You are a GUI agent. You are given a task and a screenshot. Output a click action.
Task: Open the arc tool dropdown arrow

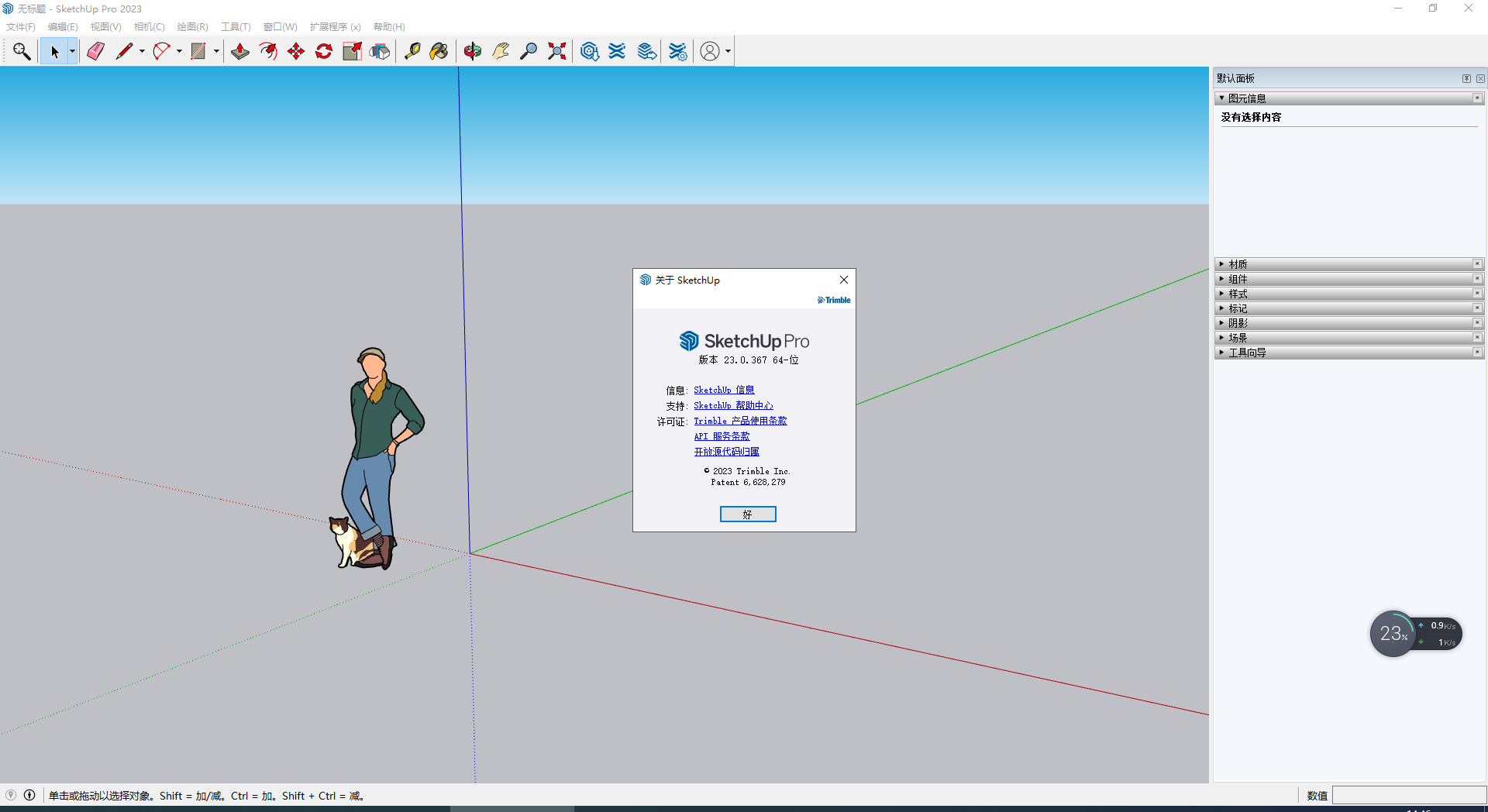pos(179,52)
